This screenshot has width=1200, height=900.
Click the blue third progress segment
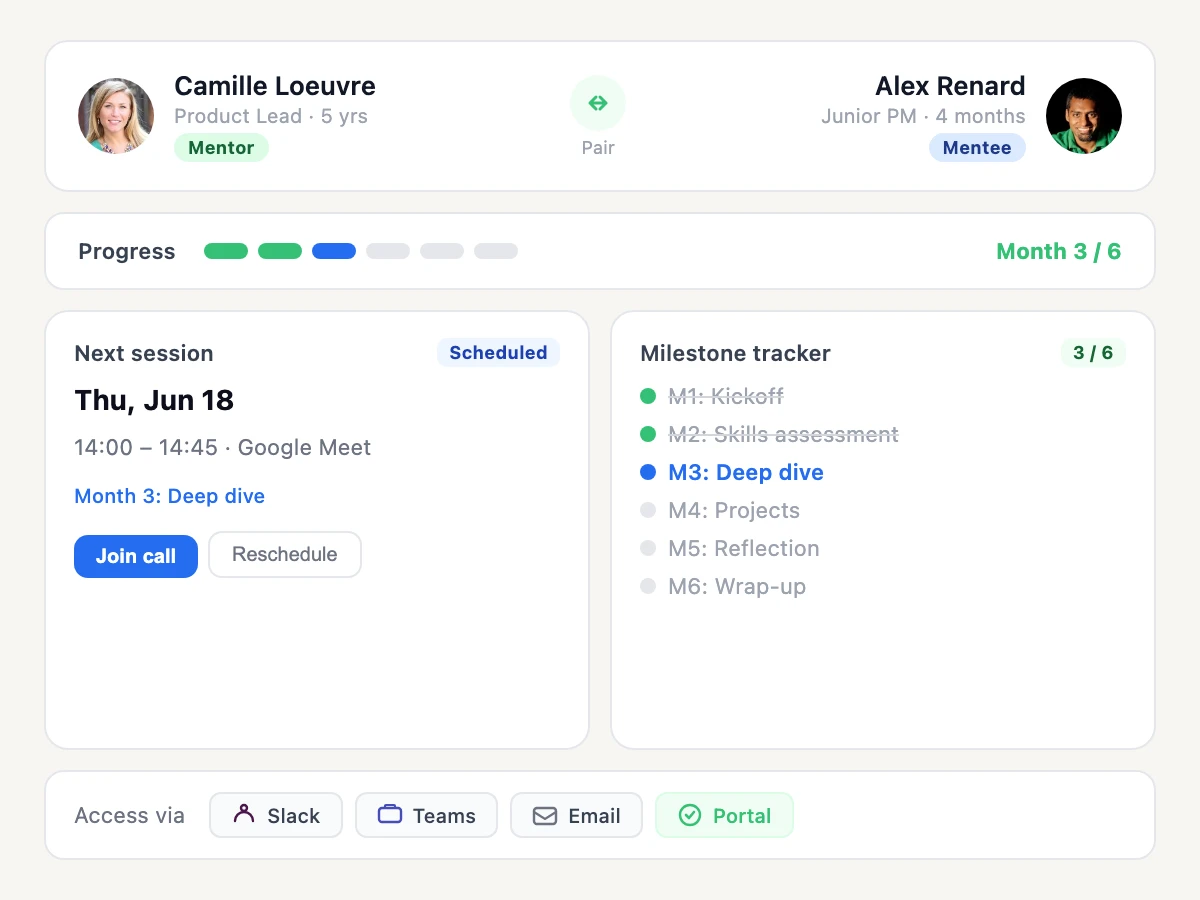tap(334, 251)
